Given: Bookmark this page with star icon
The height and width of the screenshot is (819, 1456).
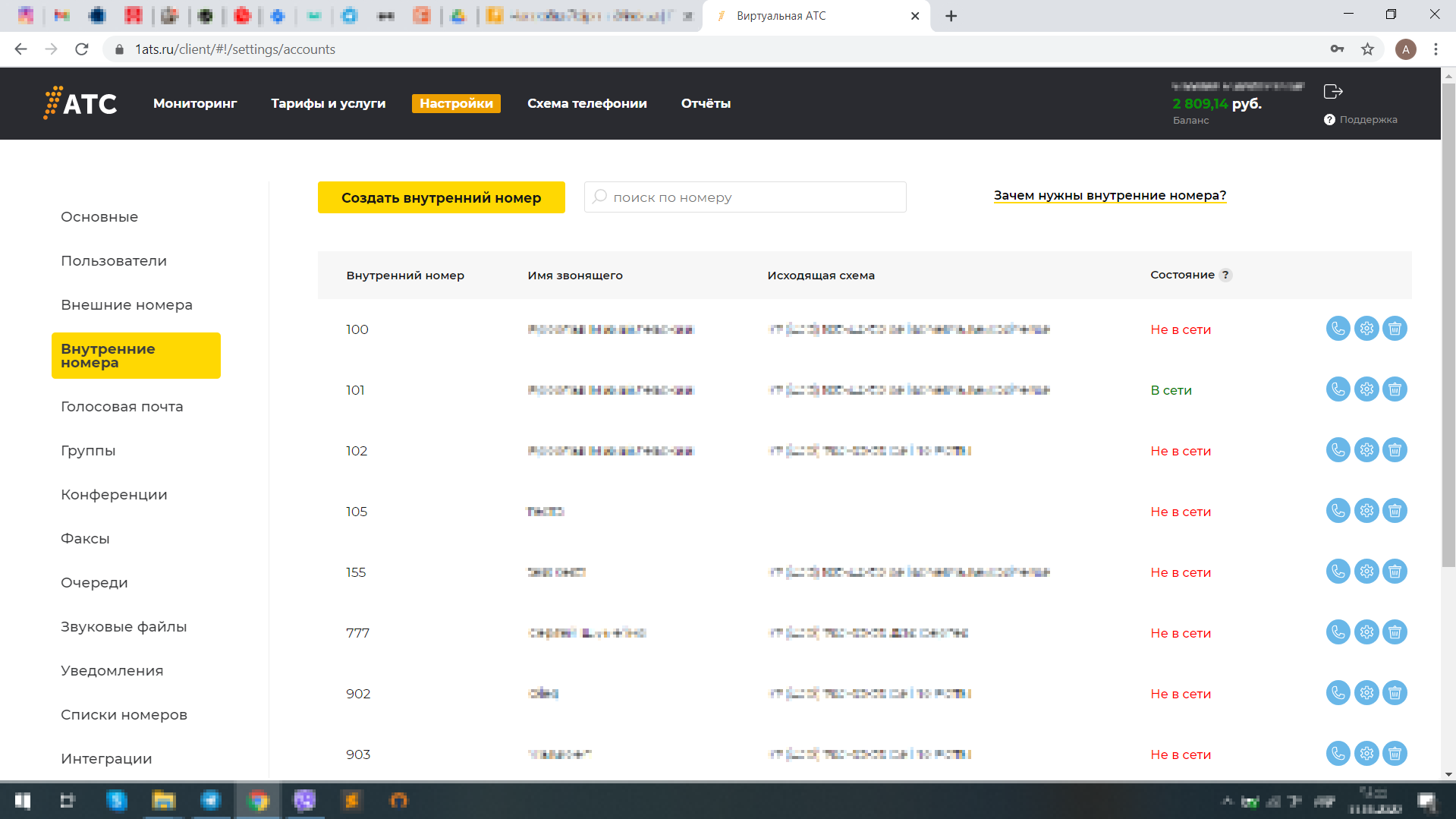Looking at the screenshot, I should 1367,49.
